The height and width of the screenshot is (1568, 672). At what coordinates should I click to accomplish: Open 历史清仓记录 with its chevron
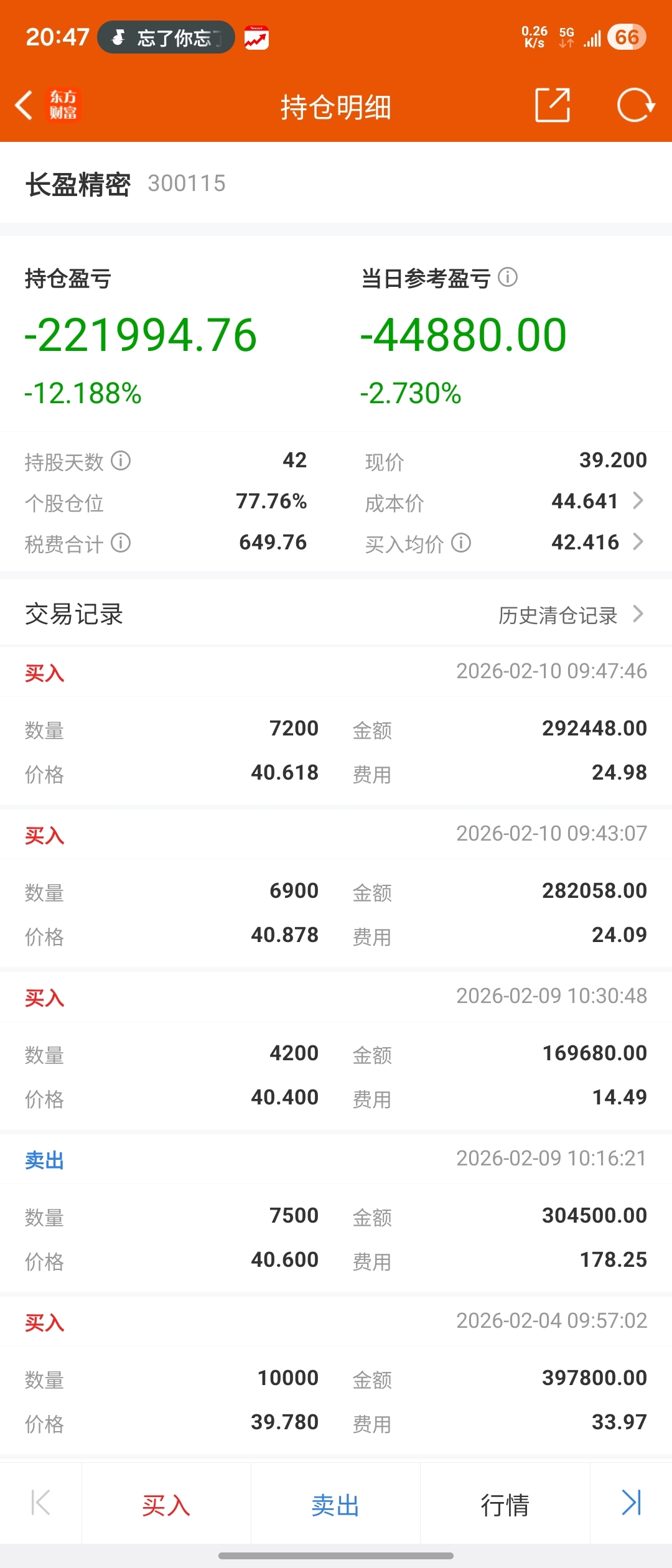coord(638,614)
